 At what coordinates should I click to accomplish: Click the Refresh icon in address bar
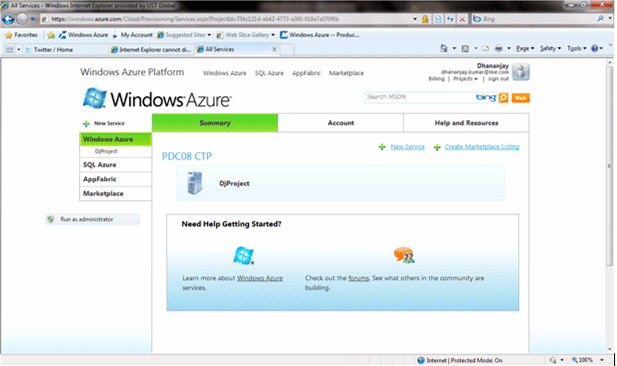pyautogui.click(x=450, y=19)
